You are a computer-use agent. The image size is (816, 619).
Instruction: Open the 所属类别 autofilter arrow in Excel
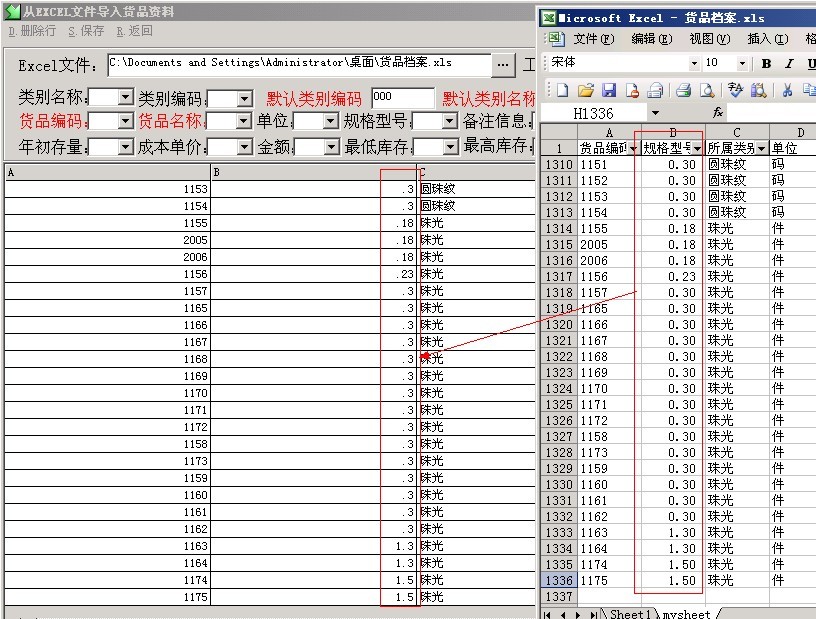[x=762, y=149]
